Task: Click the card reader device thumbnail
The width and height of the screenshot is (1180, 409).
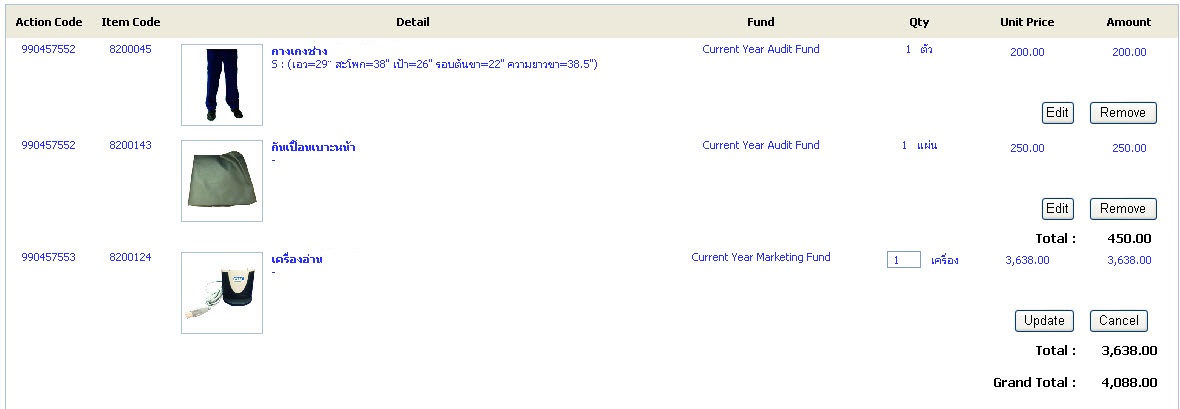Action: [x=222, y=292]
